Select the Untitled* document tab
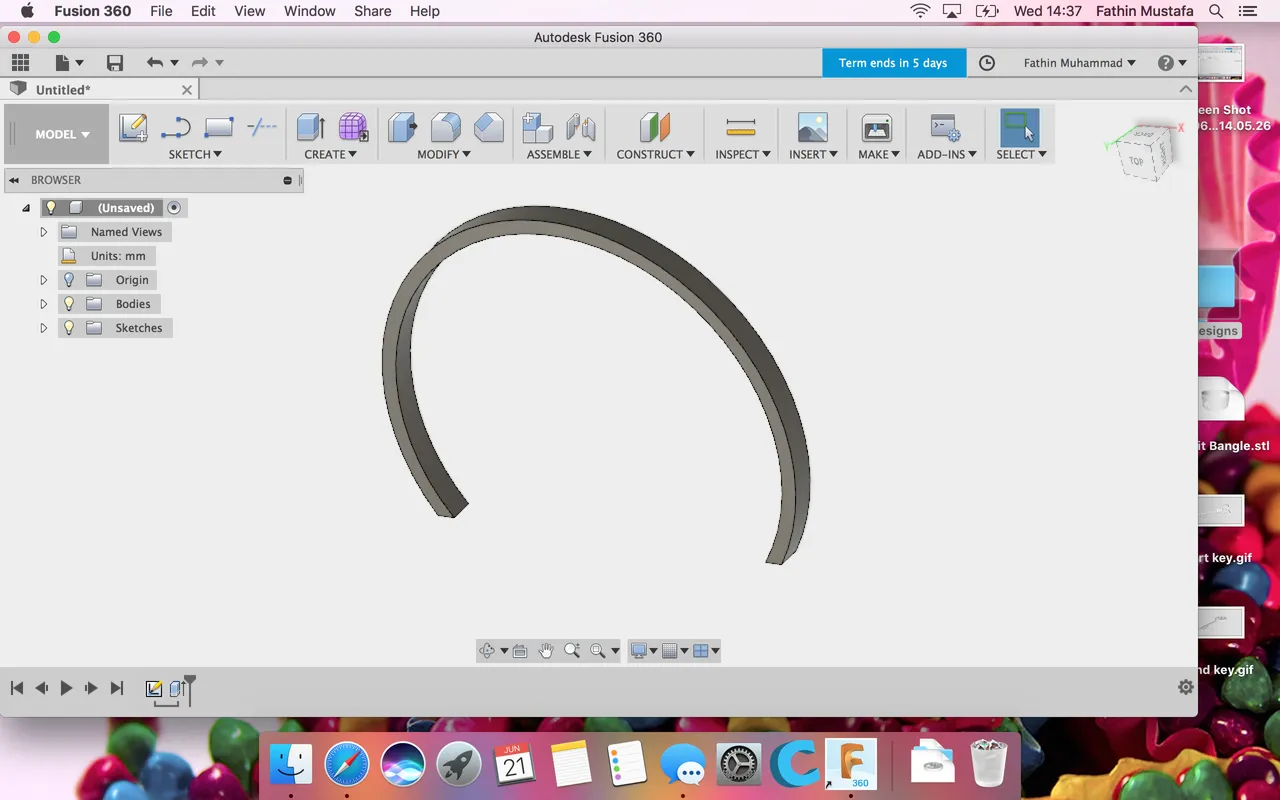The height and width of the screenshot is (800, 1280). click(100, 90)
